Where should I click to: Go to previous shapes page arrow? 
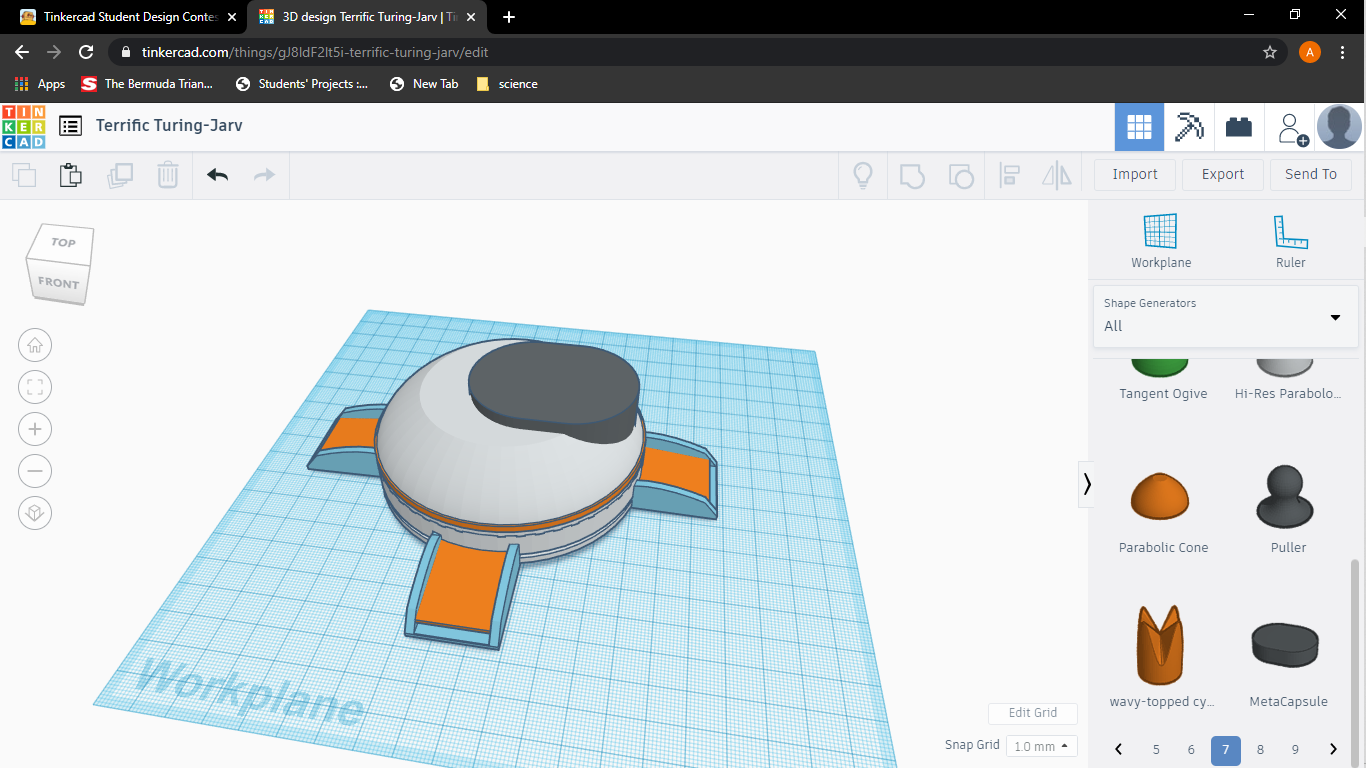[1119, 749]
